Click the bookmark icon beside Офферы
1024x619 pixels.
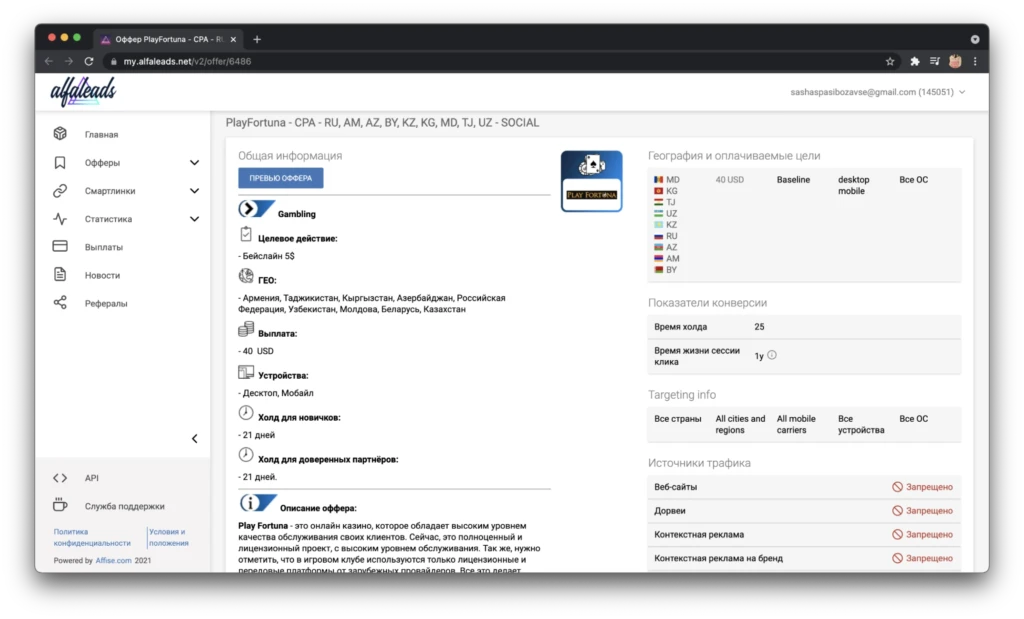coord(60,162)
